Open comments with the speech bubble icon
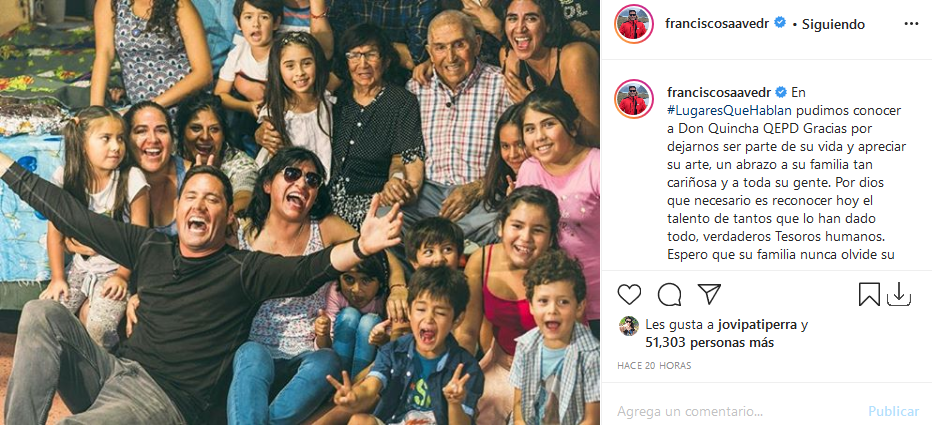Screen dimensions: 932x425 (x=669, y=294)
